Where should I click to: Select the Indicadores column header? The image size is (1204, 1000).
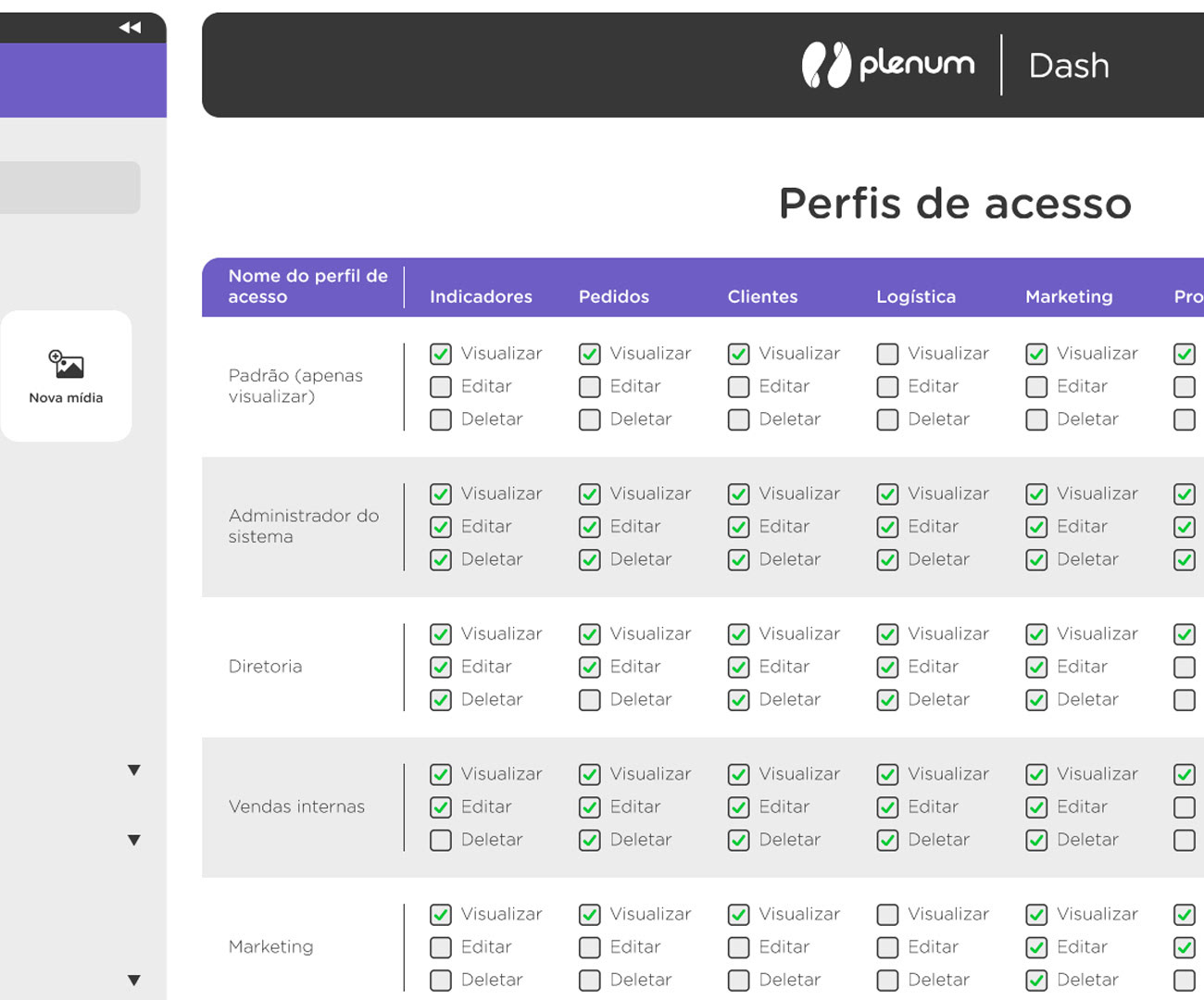coord(481,296)
